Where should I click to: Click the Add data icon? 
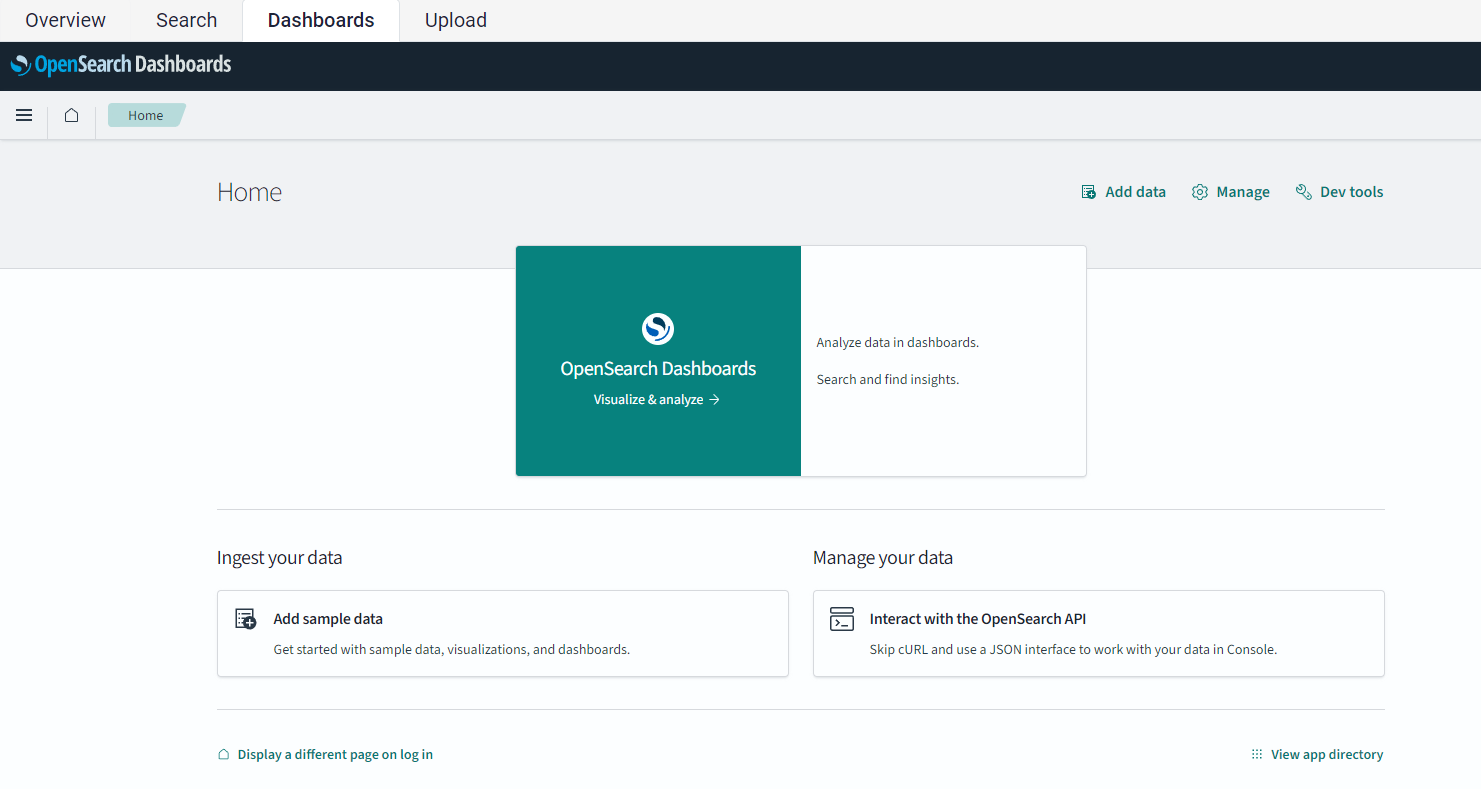tap(1089, 192)
